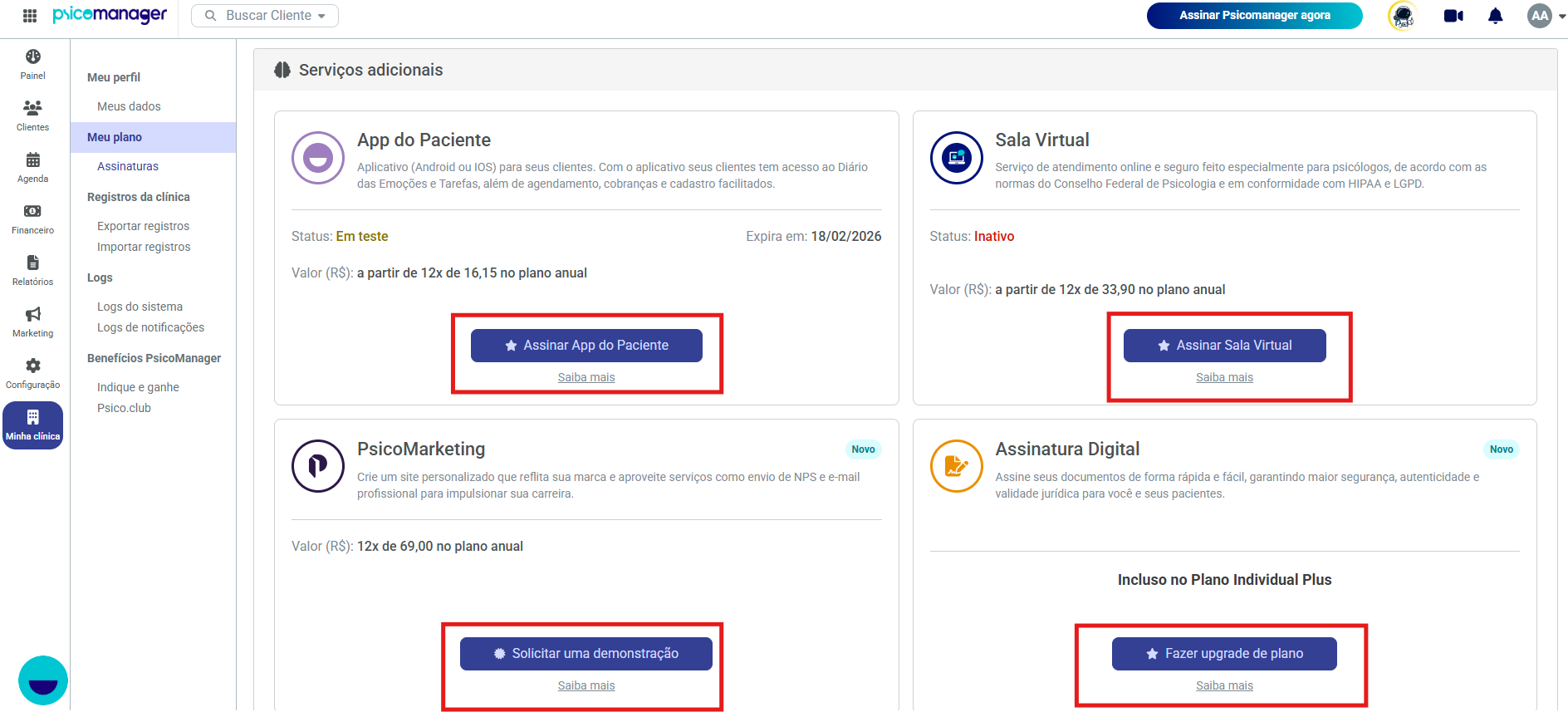
Task: Expand the user account menu arrow
Action: click(1562, 16)
